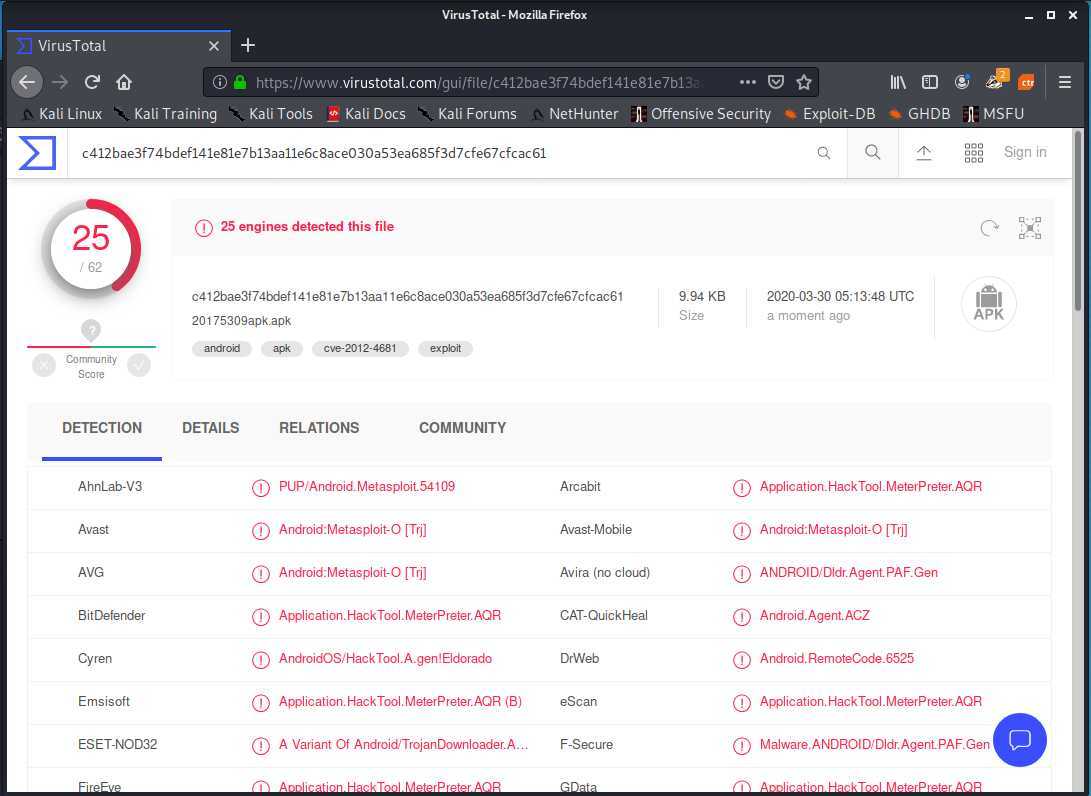This screenshot has width=1091, height=796.
Task: Save page to Pocket icon
Action: (776, 82)
